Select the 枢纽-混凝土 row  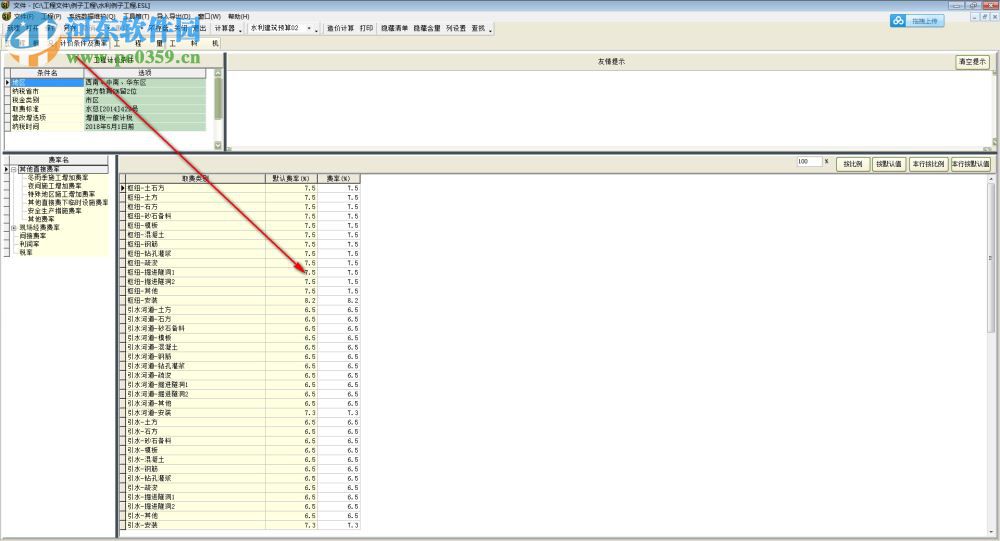tap(242, 235)
